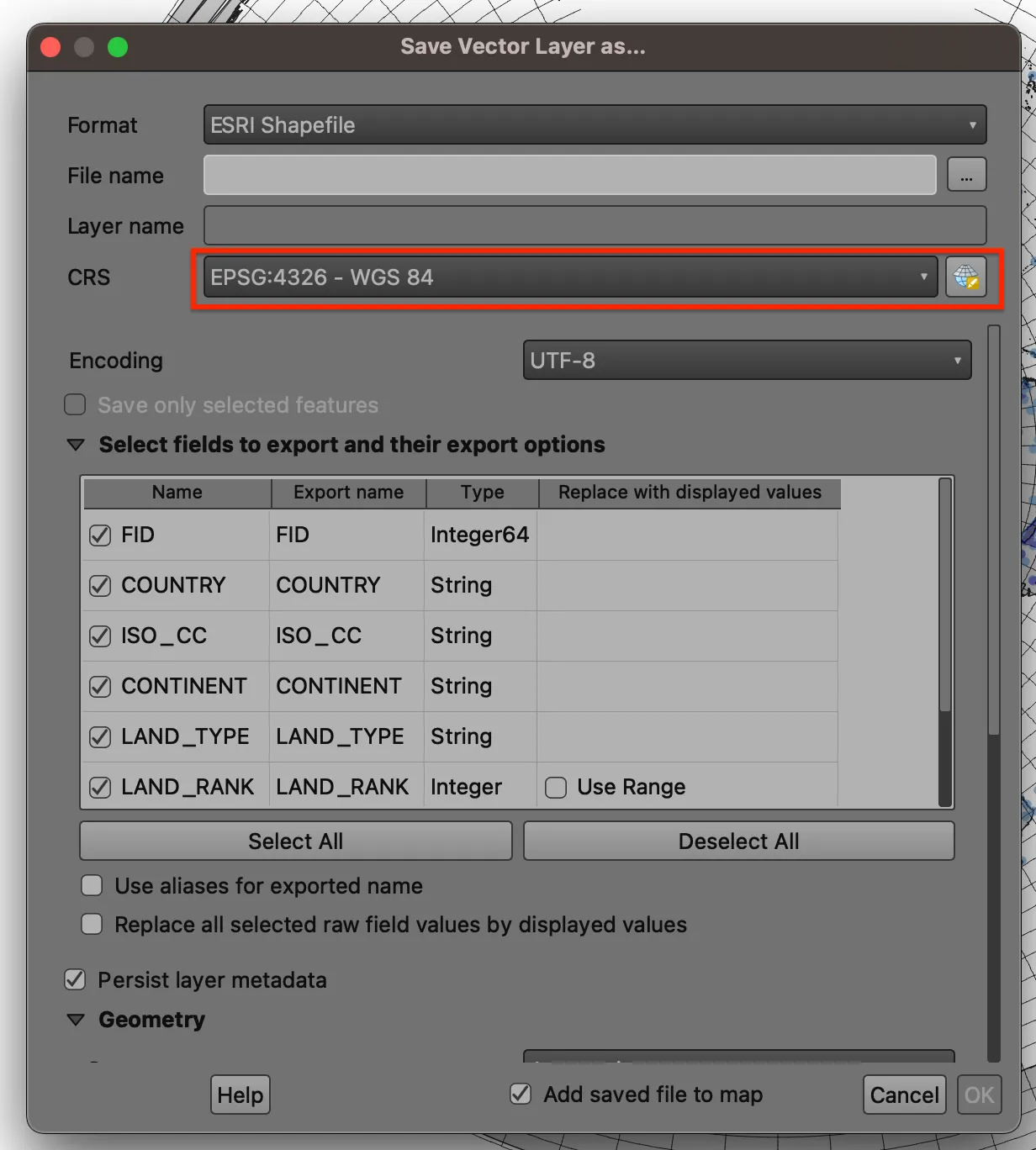This screenshot has width=1036, height=1150.
Task: Enable Use Range for LAND_RANK
Action: tap(556, 787)
